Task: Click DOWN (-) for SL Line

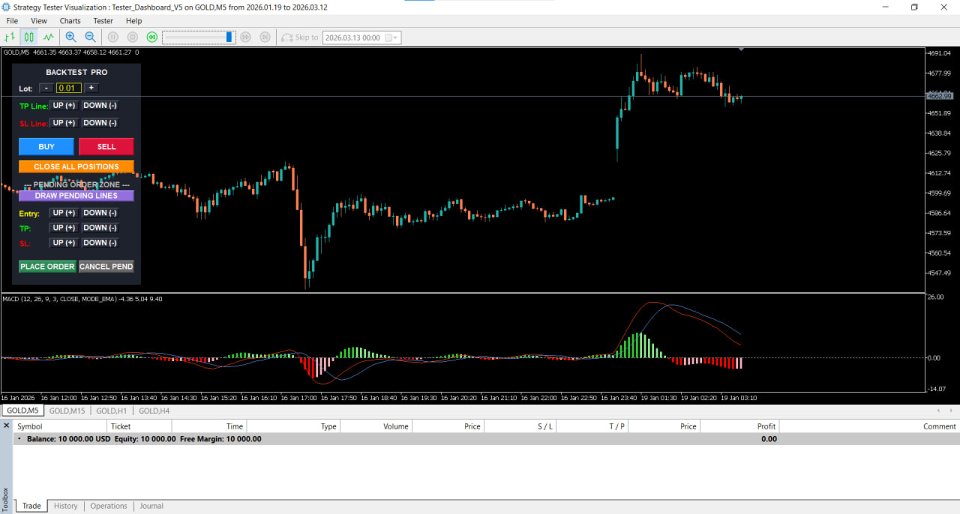Action: [x=100, y=123]
